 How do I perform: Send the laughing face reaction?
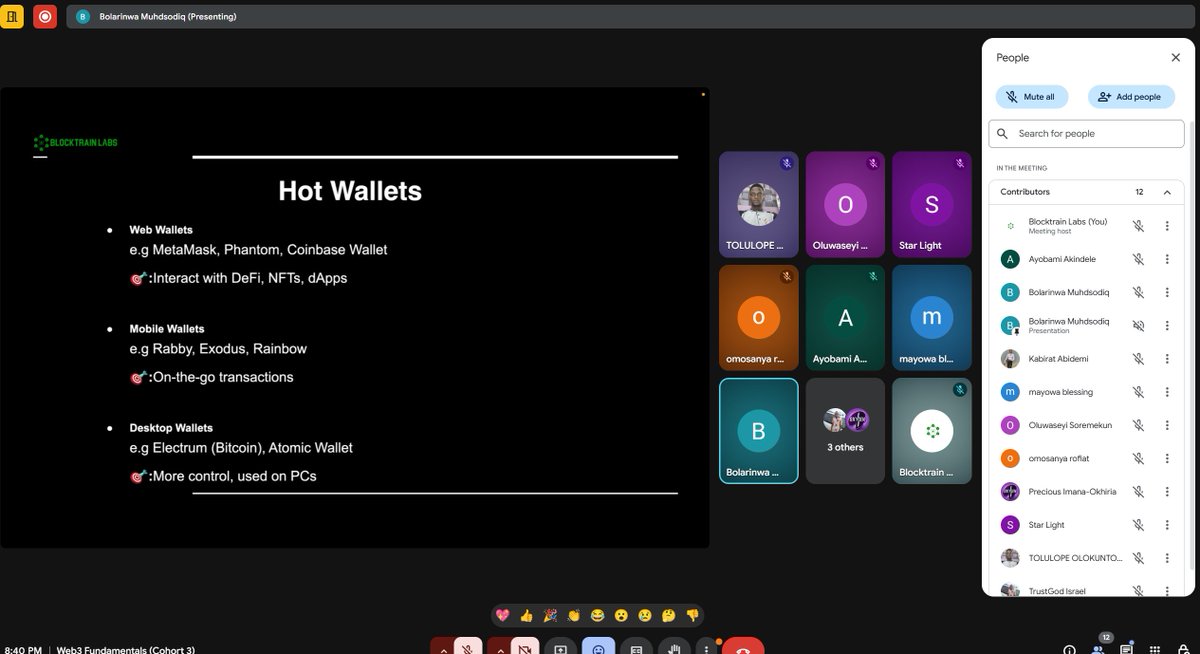(598, 615)
